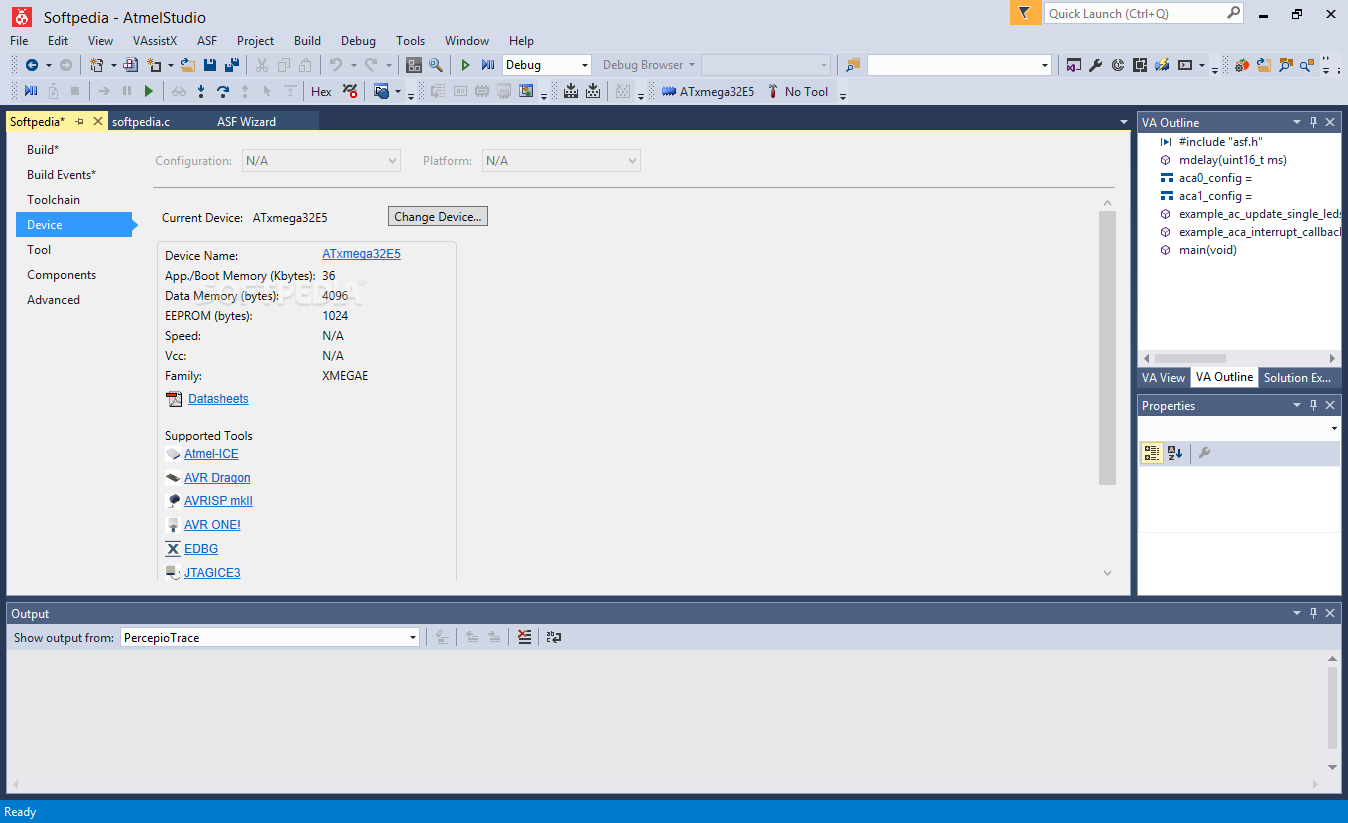Screen dimensions: 1348x823
Task: Pin the Softpedia* project tab
Action: click(x=80, y=121)
